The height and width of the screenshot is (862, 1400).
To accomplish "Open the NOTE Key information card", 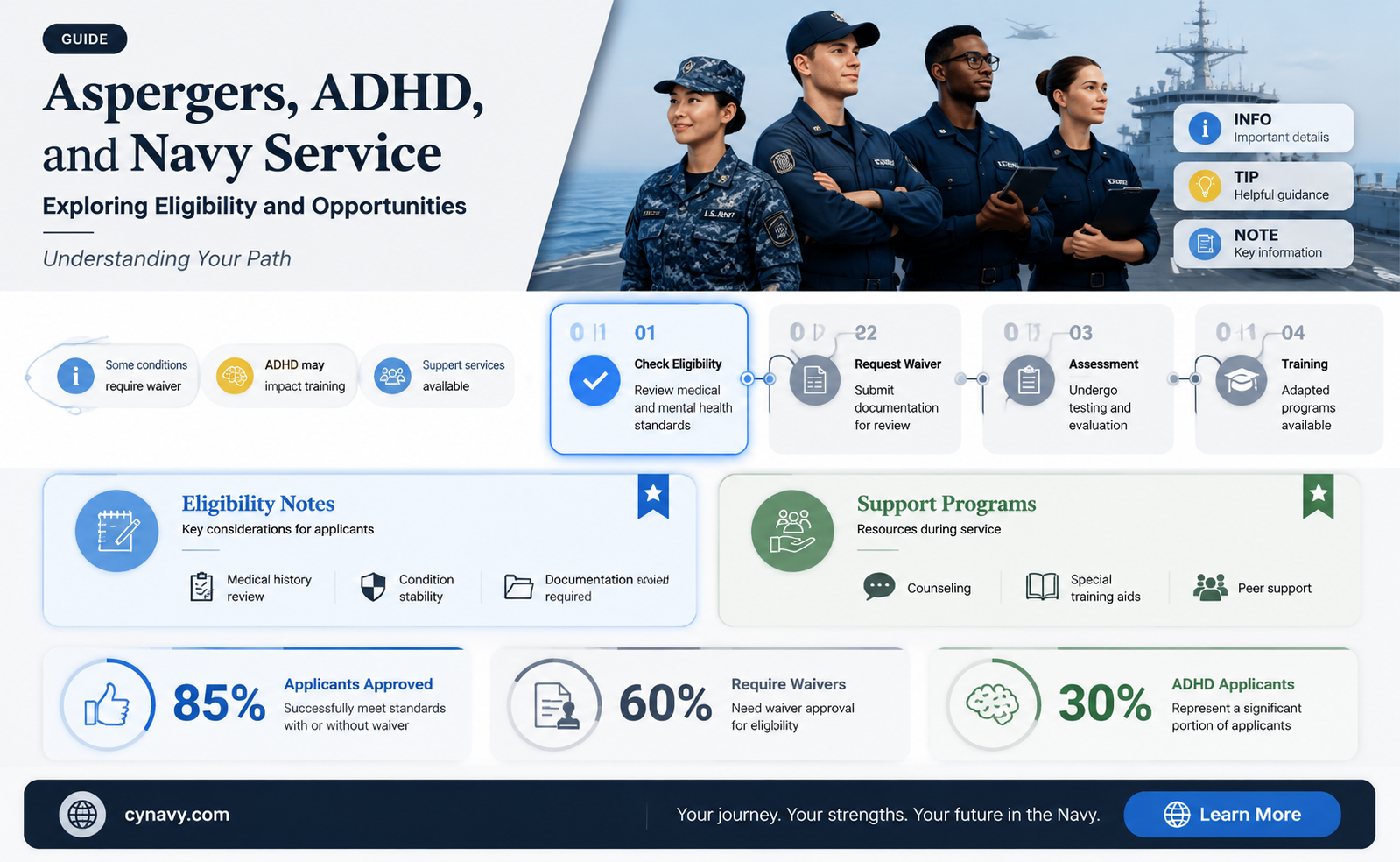I will tap(1263, 244).
